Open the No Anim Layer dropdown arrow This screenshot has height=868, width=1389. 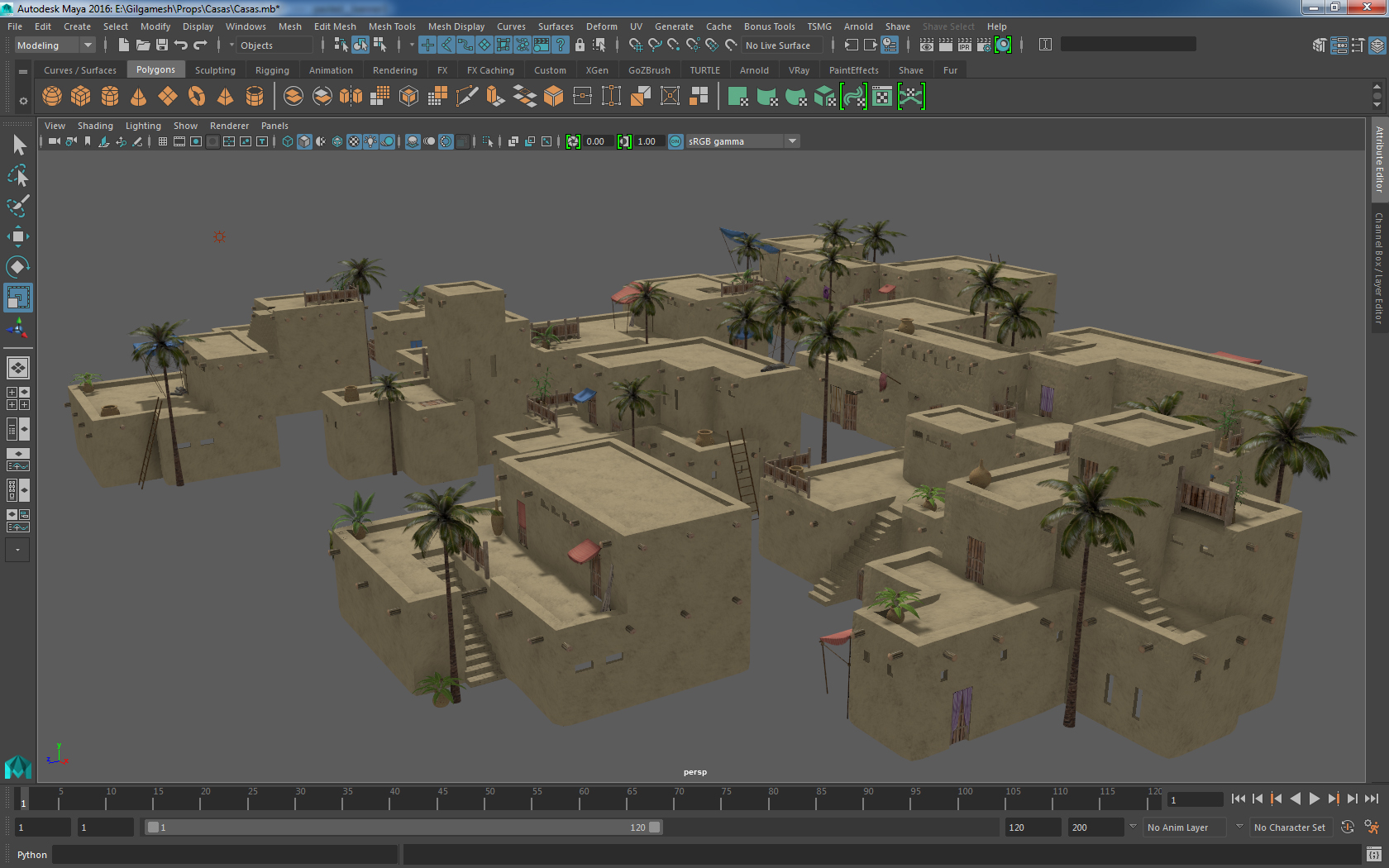coord(1133,827)
